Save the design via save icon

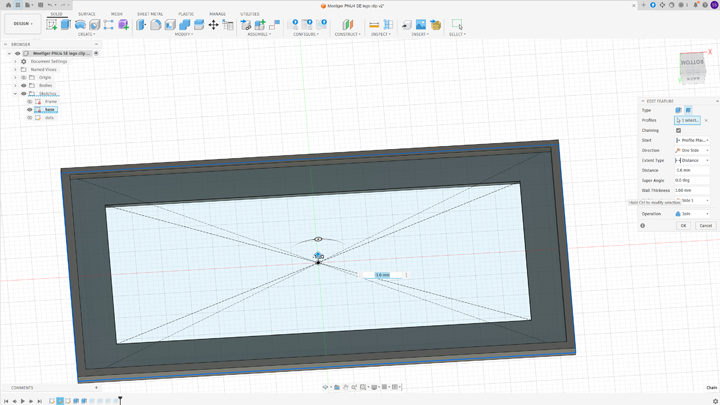coord(40,5)
